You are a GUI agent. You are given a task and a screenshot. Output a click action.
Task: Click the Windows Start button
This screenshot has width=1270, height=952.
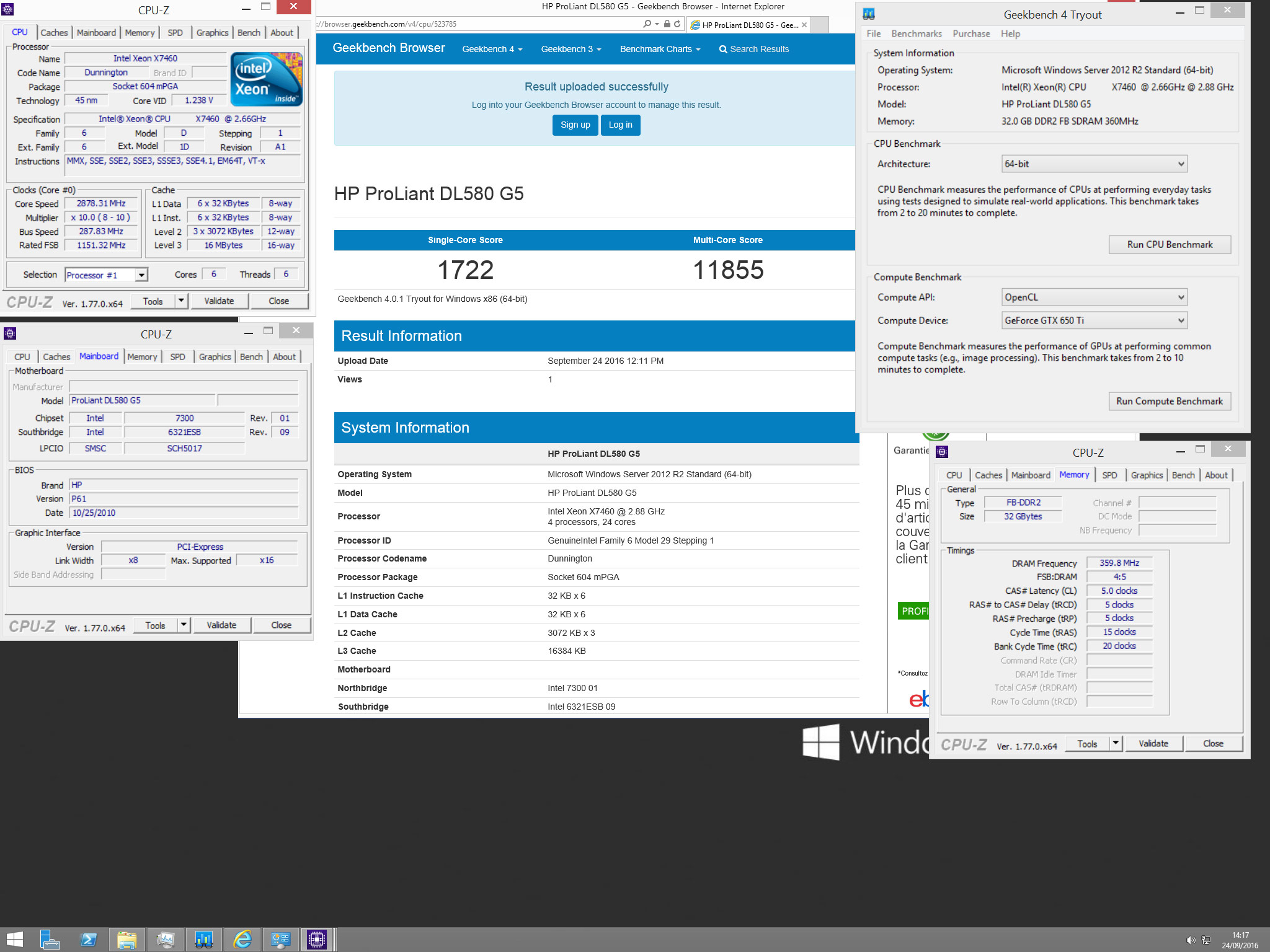(15, 940)
